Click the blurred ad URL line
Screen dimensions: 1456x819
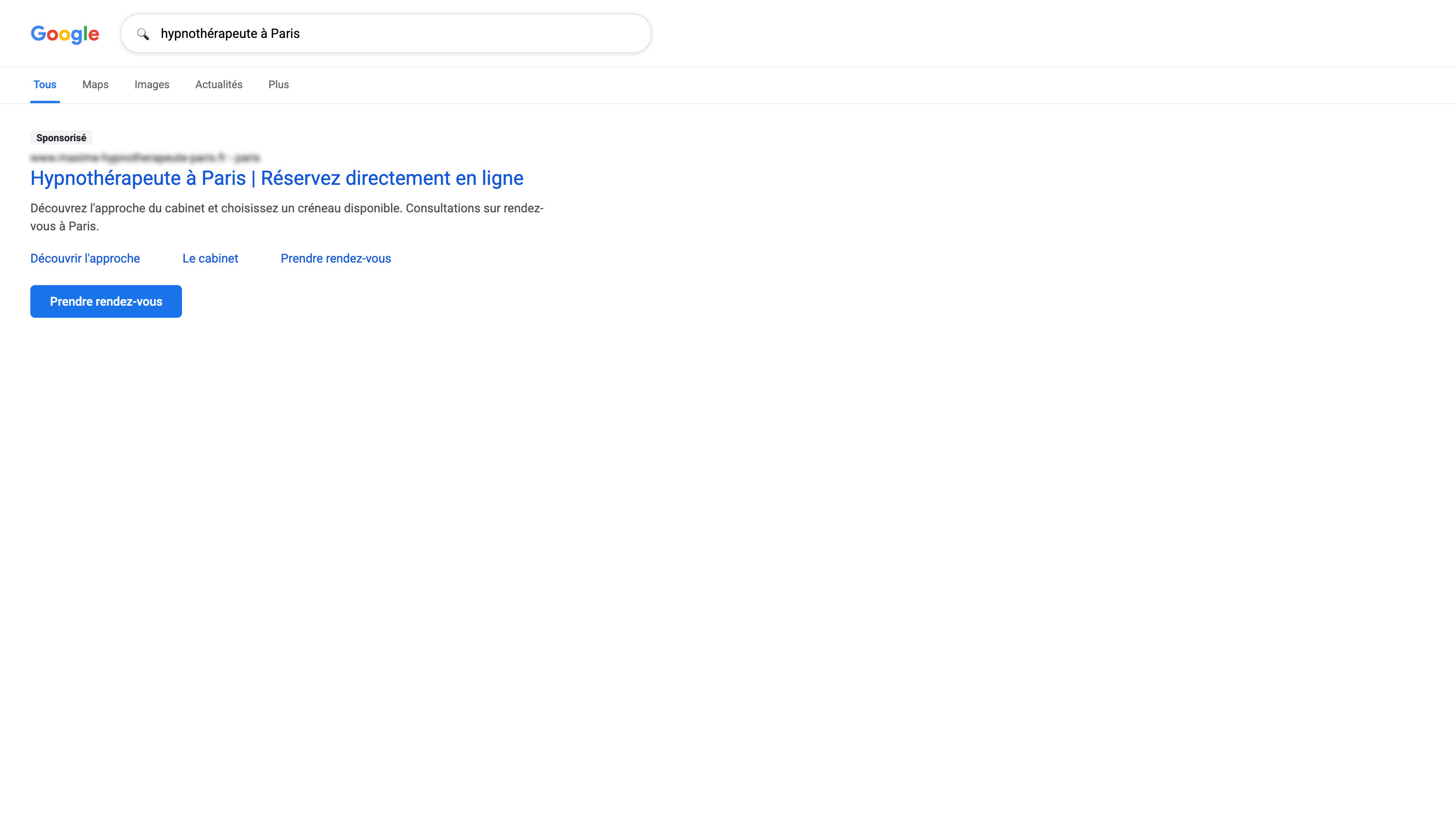(x=145, y=157)
